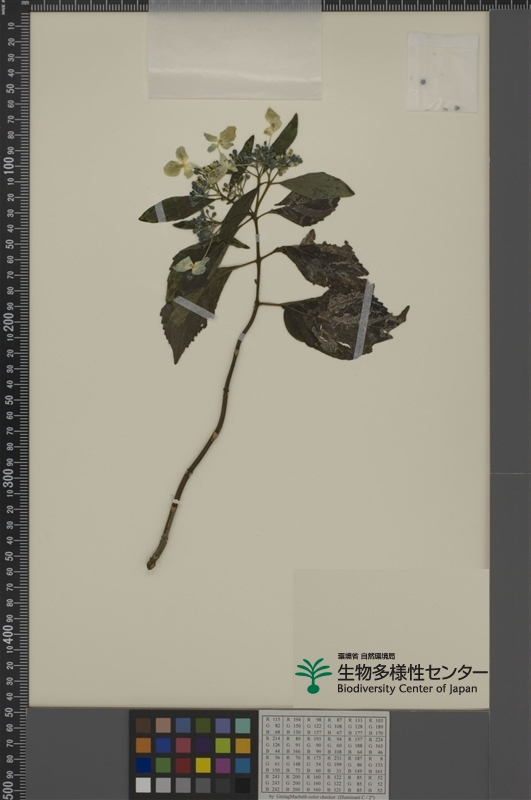The width and height of the screenshot is (531, 800).
Task: Select the yellow swatch in the color checker
Action: (203, 765)
